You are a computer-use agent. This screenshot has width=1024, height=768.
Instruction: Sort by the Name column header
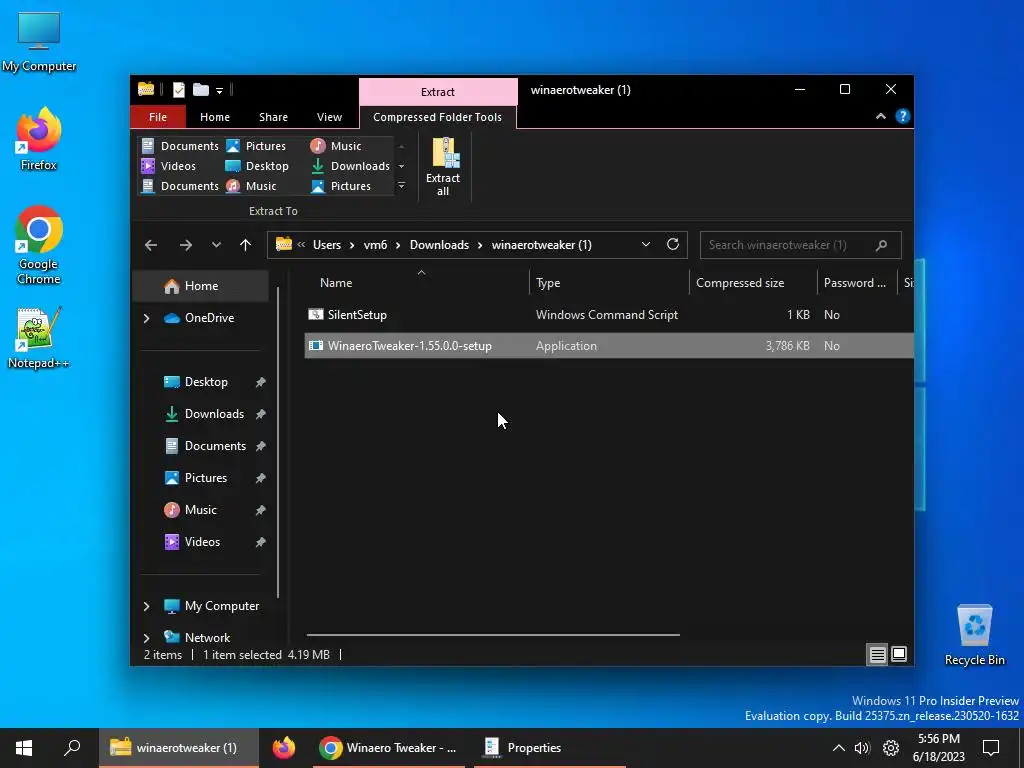coord(417,283)
